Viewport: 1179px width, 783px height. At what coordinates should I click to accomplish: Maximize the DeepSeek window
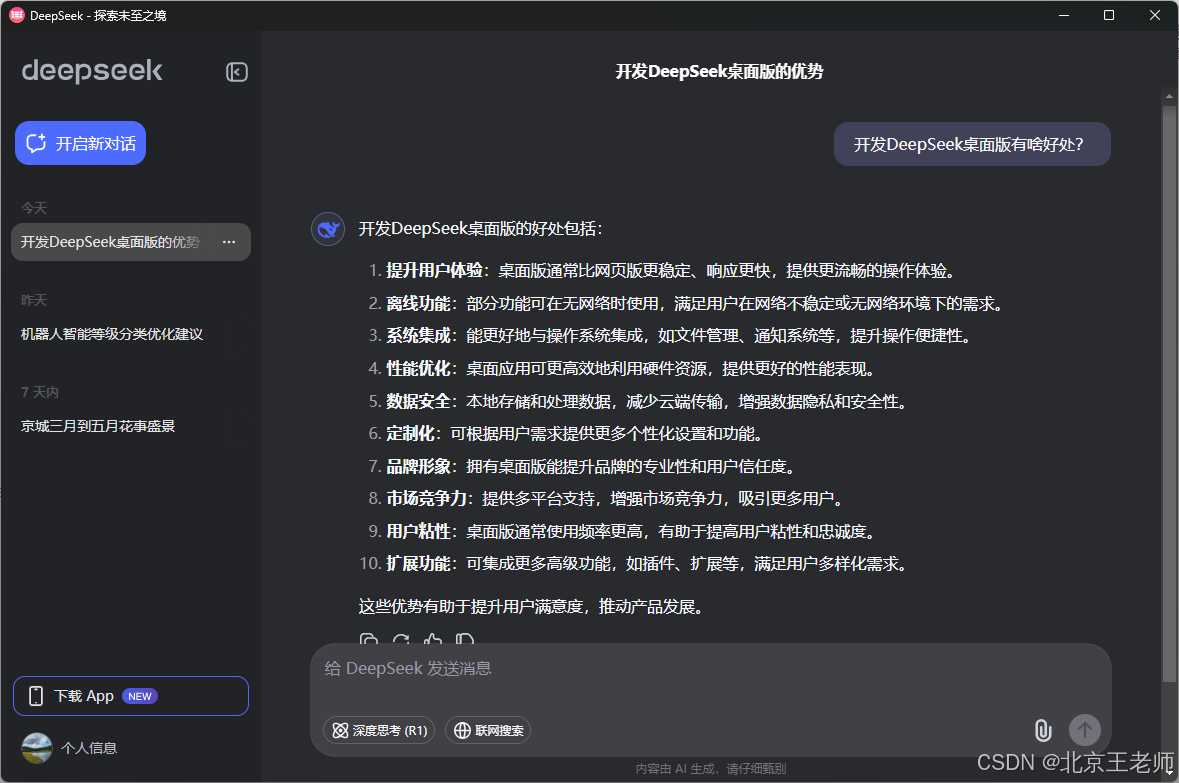1108,15
